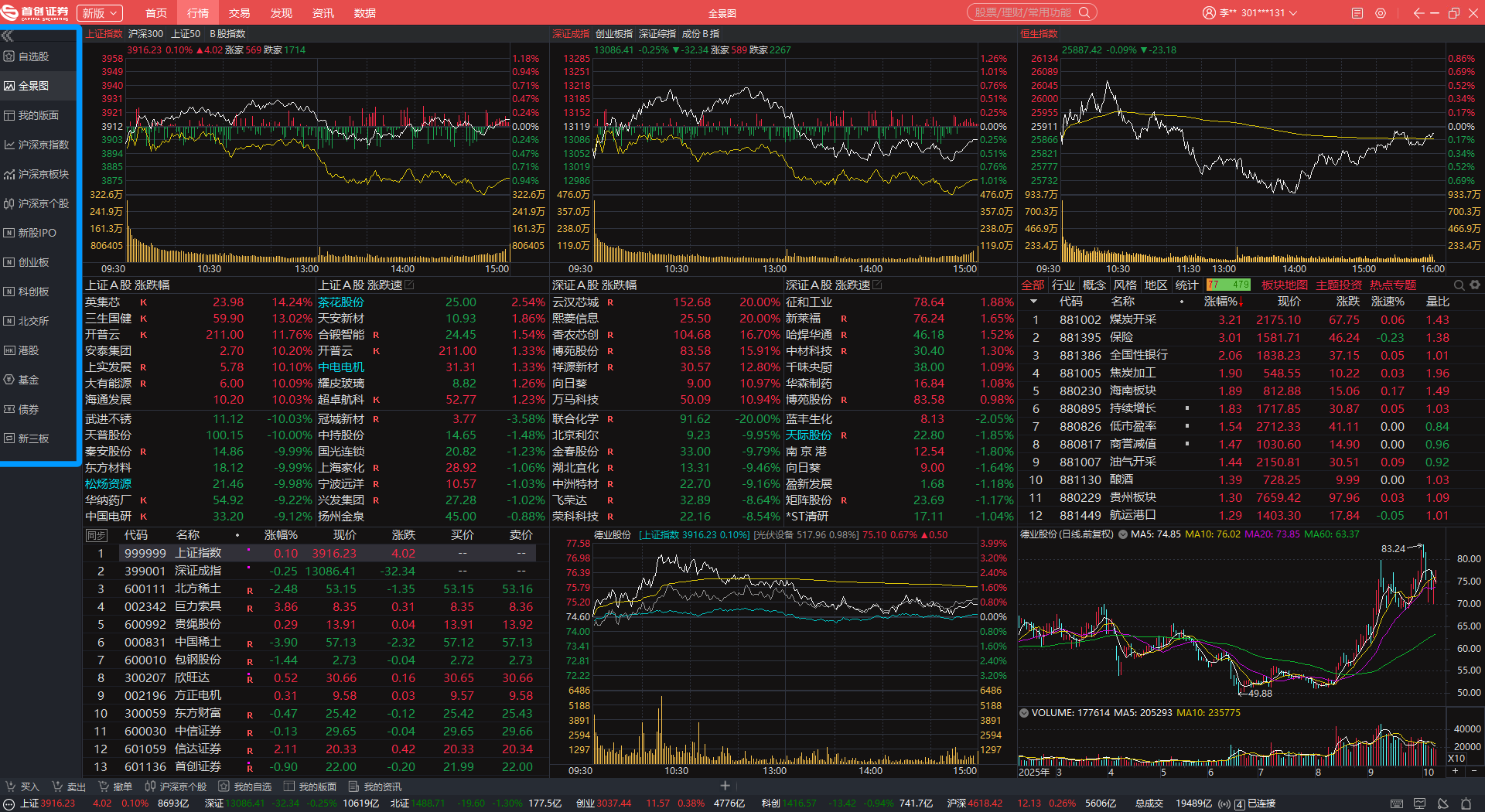
Task: Toggle the circle icon beside 德业股份 MA legend
Action: click(1122, 534)
